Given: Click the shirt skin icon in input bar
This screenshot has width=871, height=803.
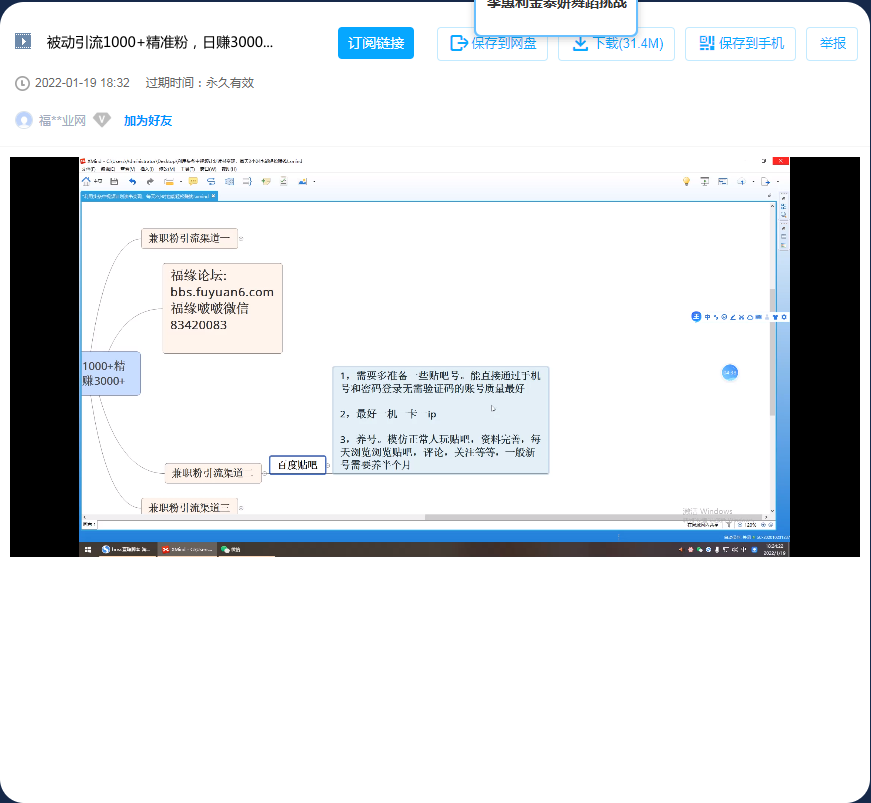Looking at the screenshot, I should pos(775,317).
